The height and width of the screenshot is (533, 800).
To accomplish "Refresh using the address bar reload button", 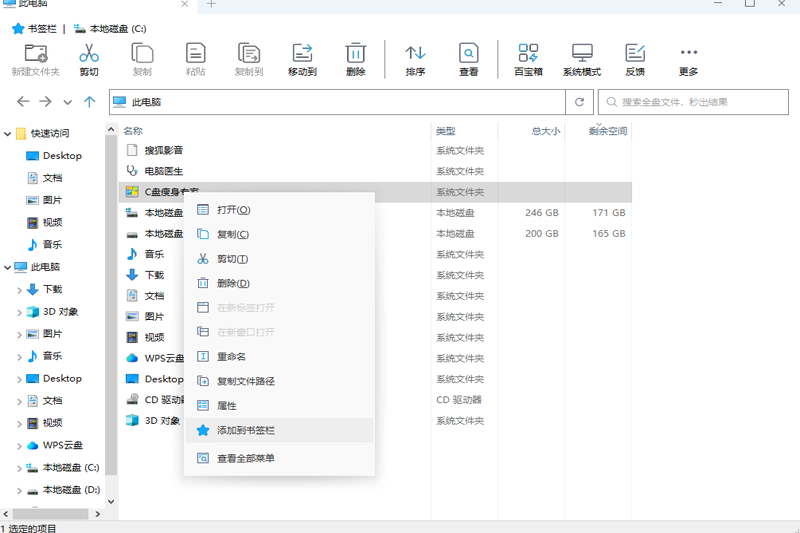I will [578, 102].
